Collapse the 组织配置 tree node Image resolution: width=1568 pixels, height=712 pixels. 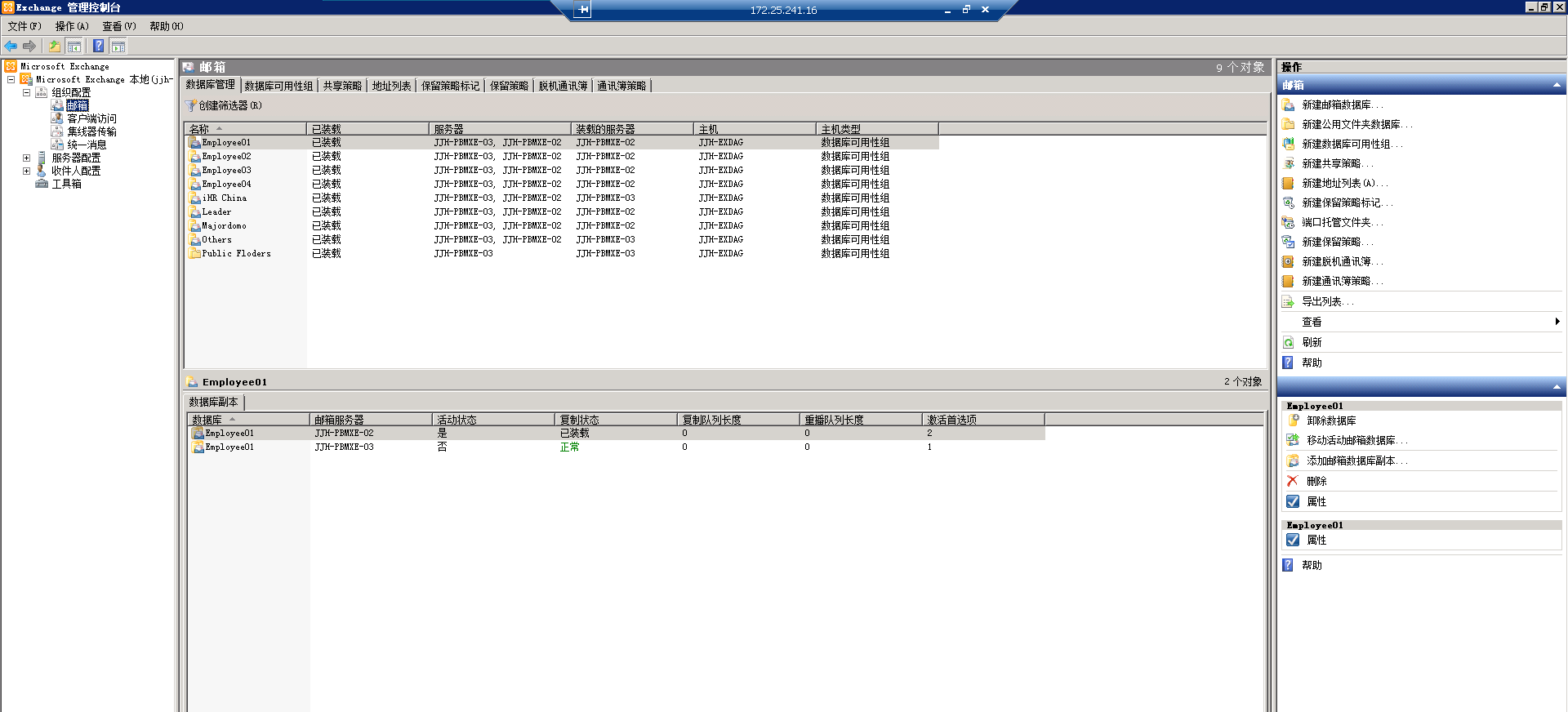click(26, 93)
